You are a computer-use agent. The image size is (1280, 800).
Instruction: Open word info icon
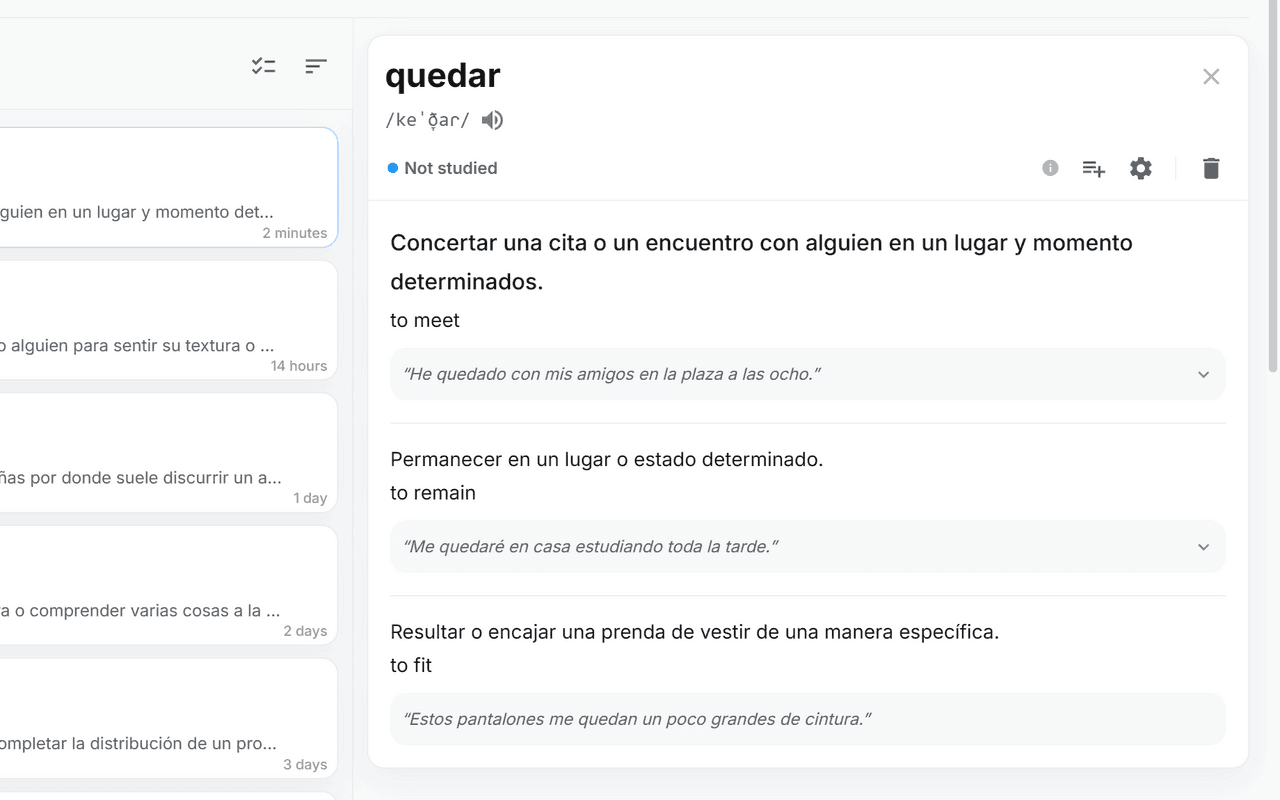1050,168
